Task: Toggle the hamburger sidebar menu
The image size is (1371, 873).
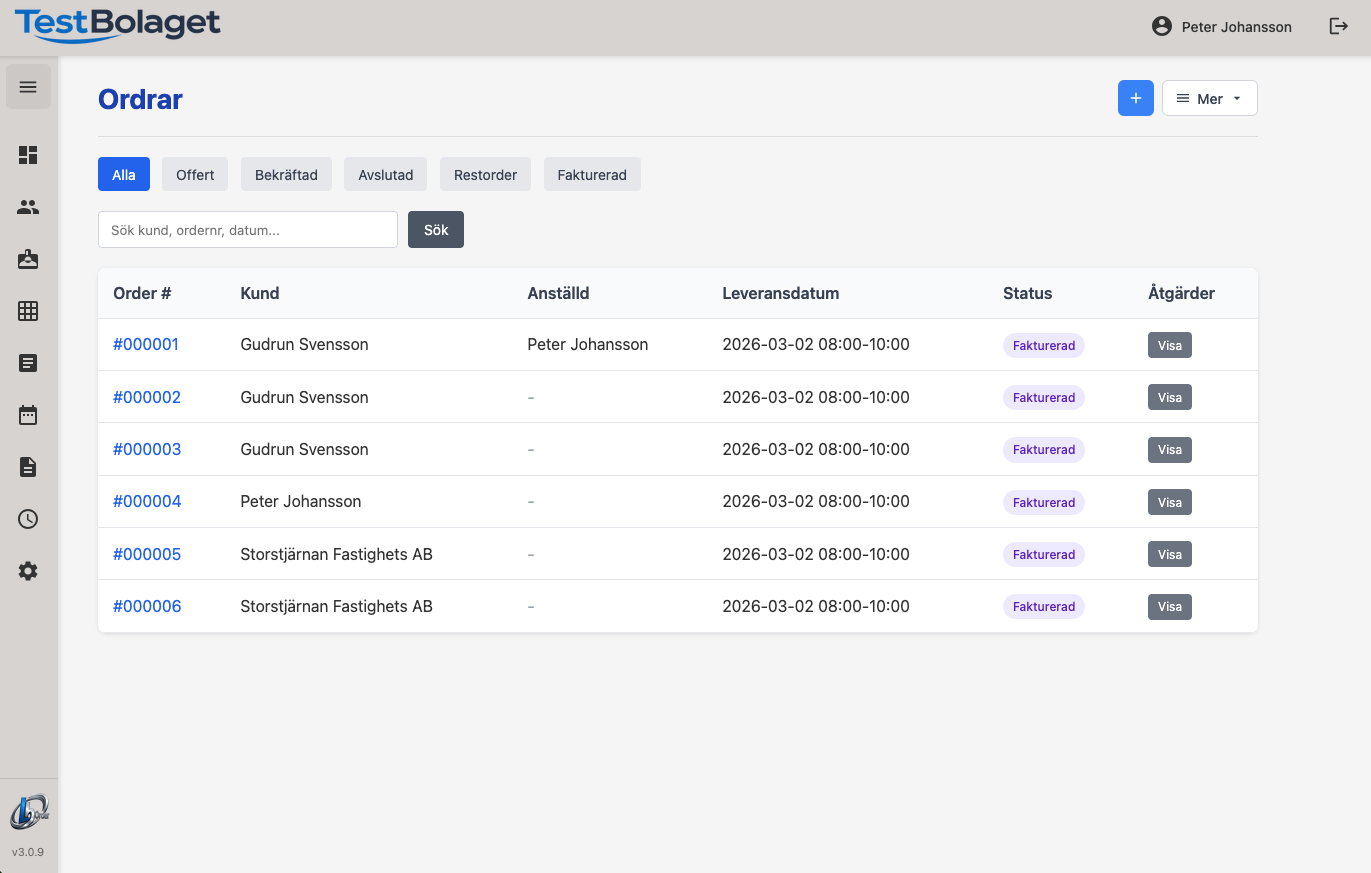Action: [x=28, y=87]
